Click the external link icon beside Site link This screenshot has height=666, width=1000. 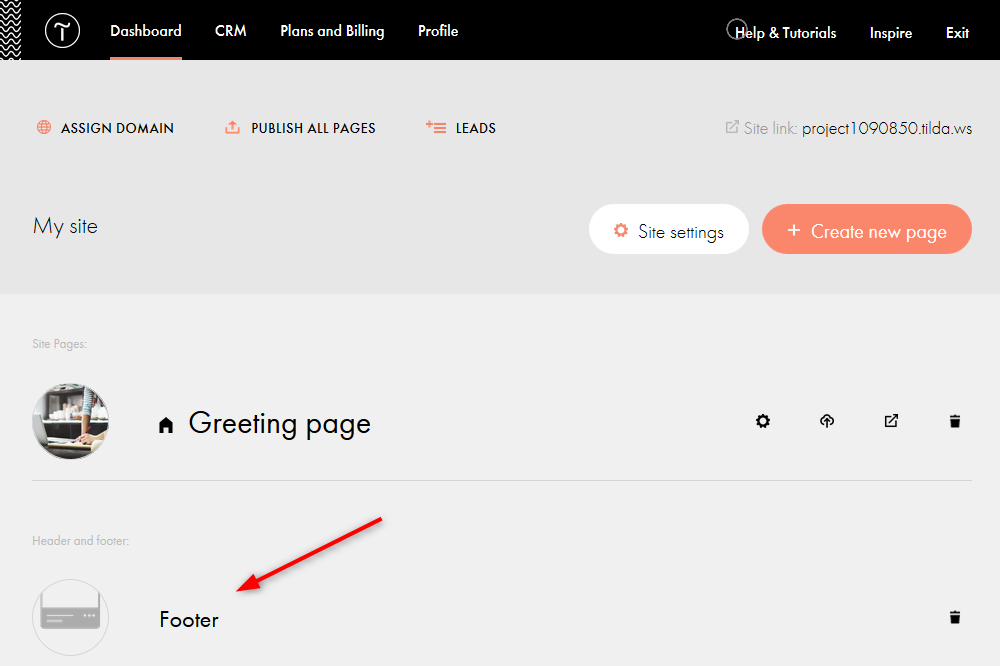pos(732,128)
